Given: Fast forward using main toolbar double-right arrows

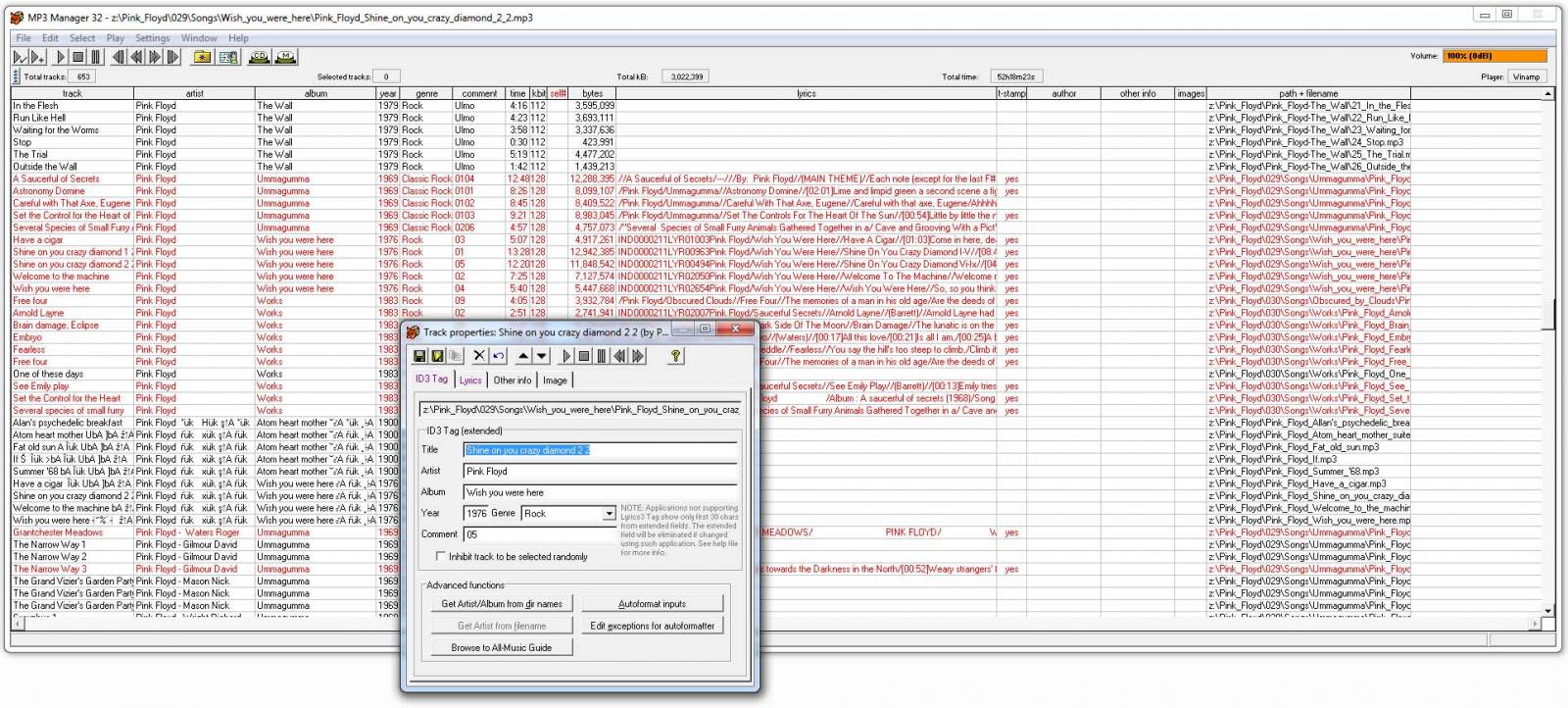Looking at the screenshot, I should coord(154,57).
